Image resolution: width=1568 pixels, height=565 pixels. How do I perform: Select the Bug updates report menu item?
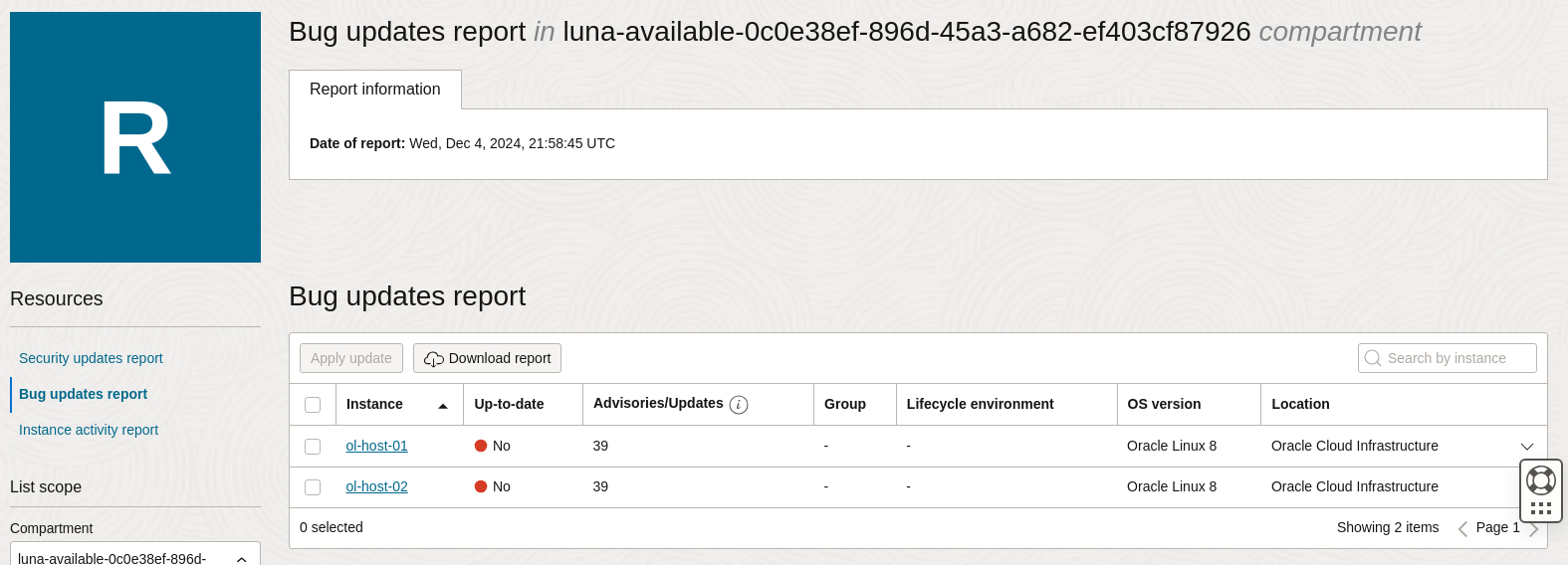83,394
